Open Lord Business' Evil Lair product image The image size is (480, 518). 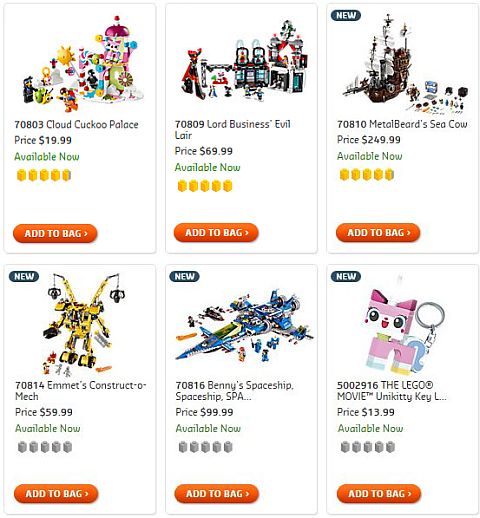244,60
